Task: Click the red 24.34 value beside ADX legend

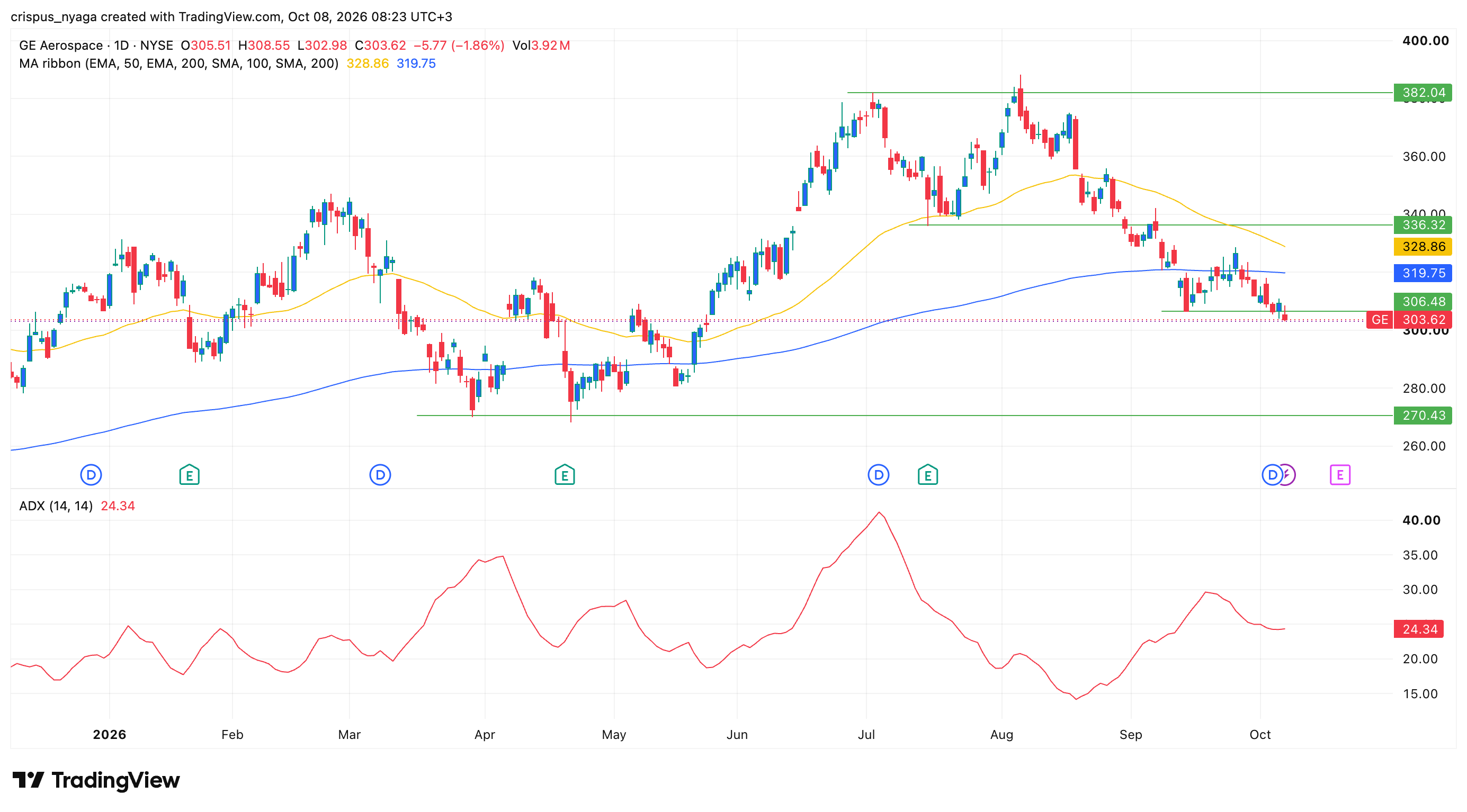Action: coord(118,507)
